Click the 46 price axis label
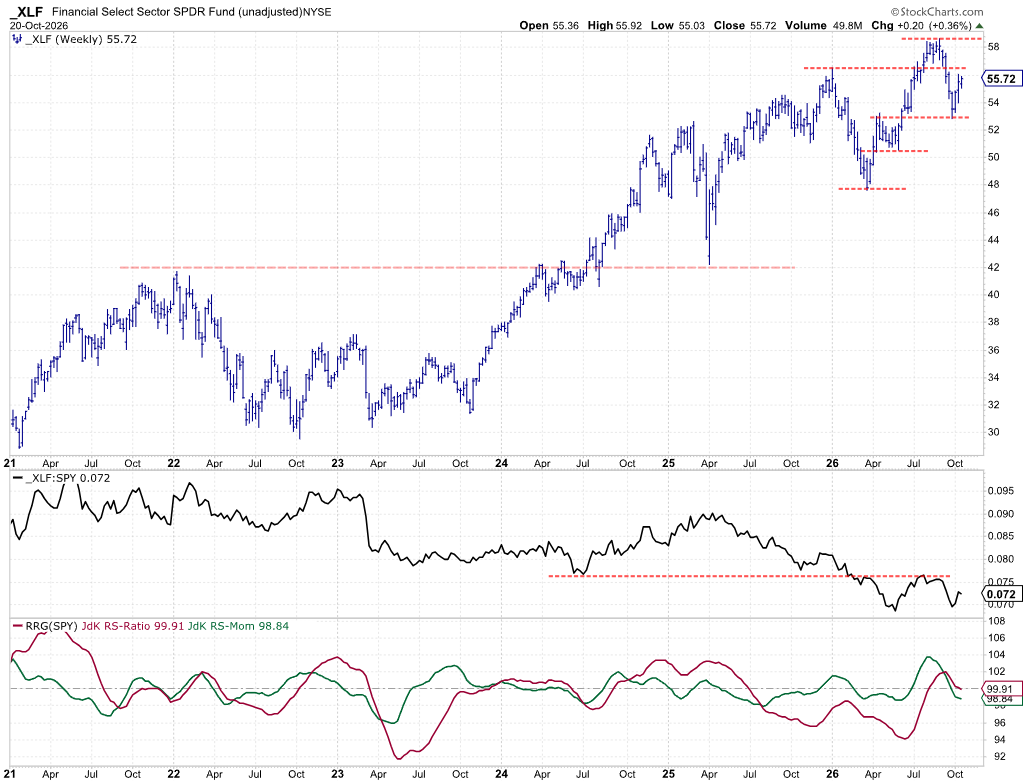The width and height of the screenshot is (1033, 783). tap(993, 212)
